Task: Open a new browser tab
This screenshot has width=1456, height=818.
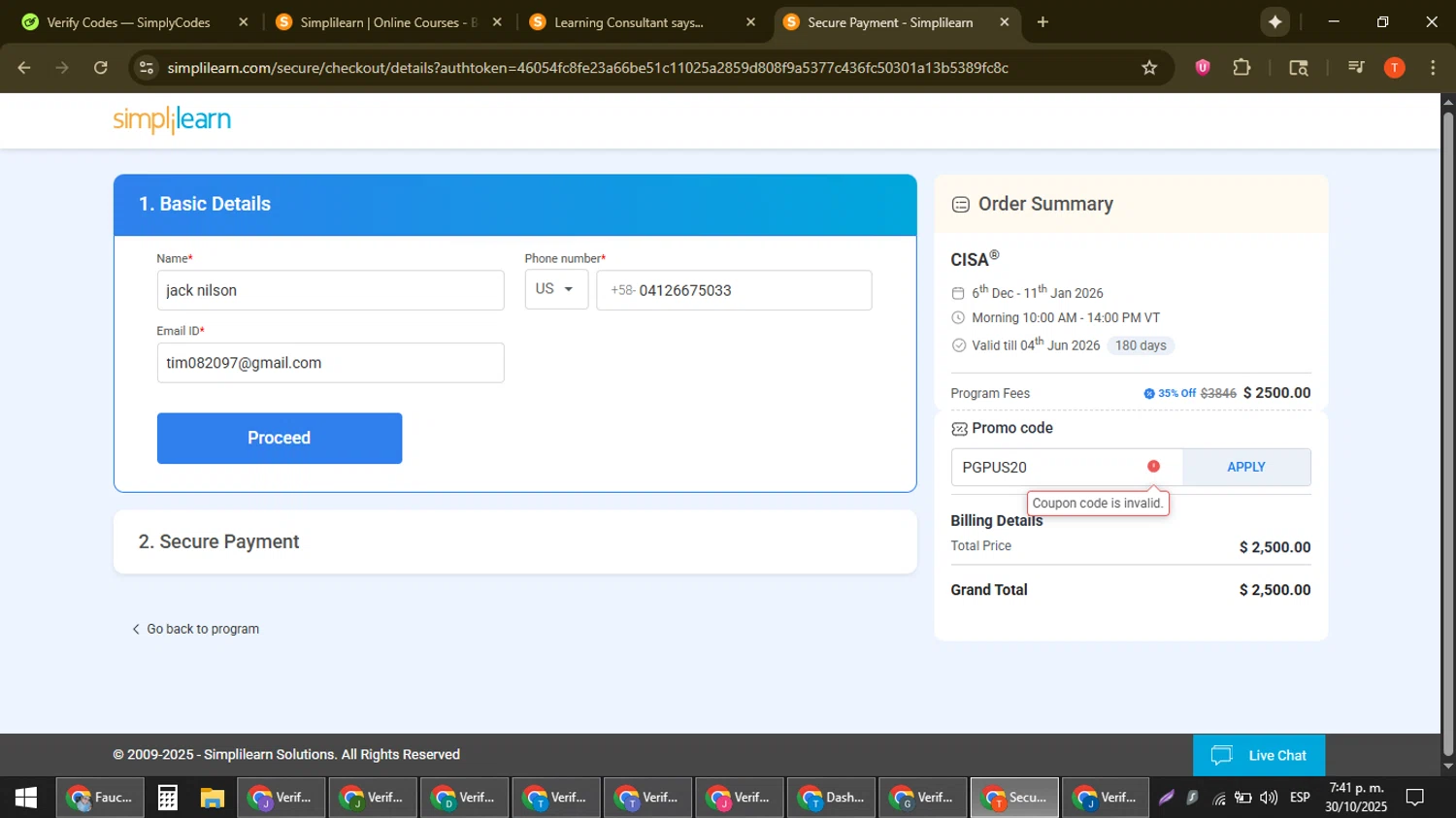Action: point(1042,21)
